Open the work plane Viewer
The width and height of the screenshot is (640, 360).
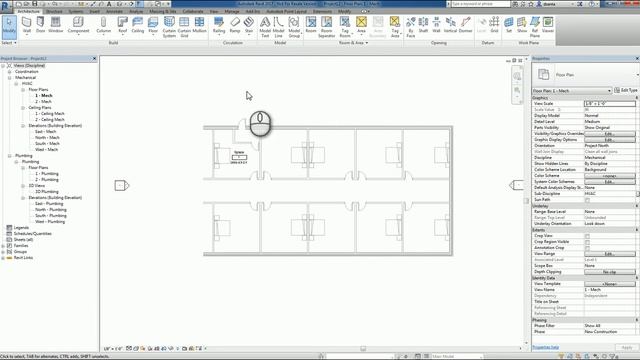point(548,25)
